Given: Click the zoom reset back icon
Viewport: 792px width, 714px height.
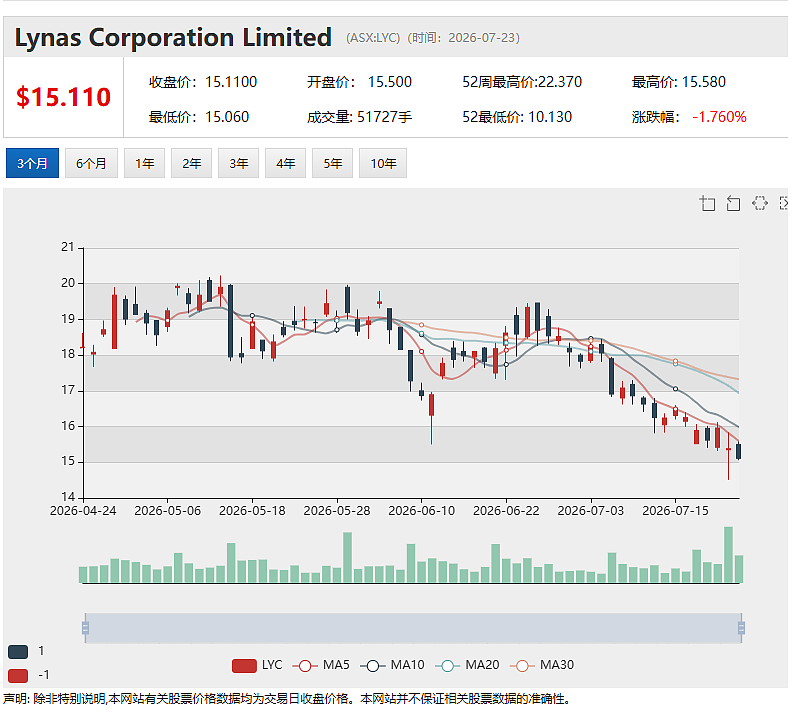Looking at the screenshot, I should 733,203.
